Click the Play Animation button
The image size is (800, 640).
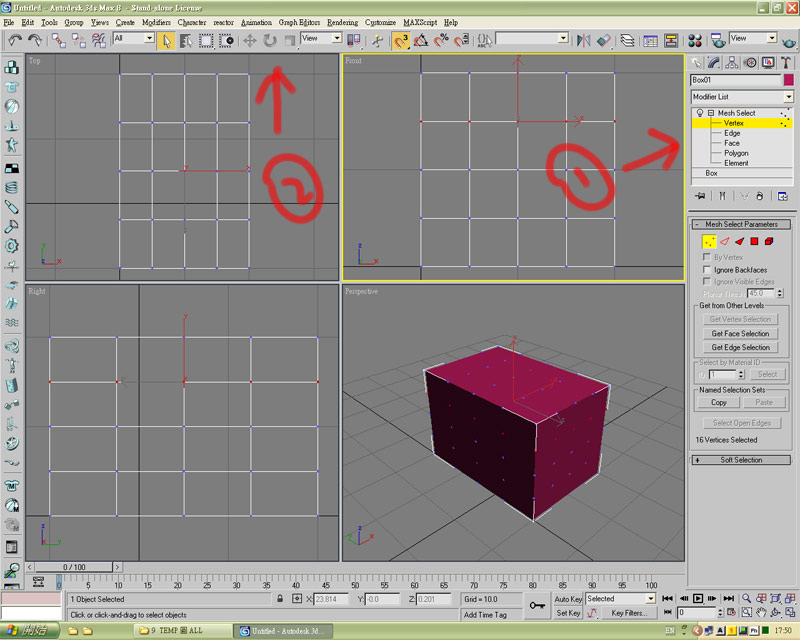point(698,598)
